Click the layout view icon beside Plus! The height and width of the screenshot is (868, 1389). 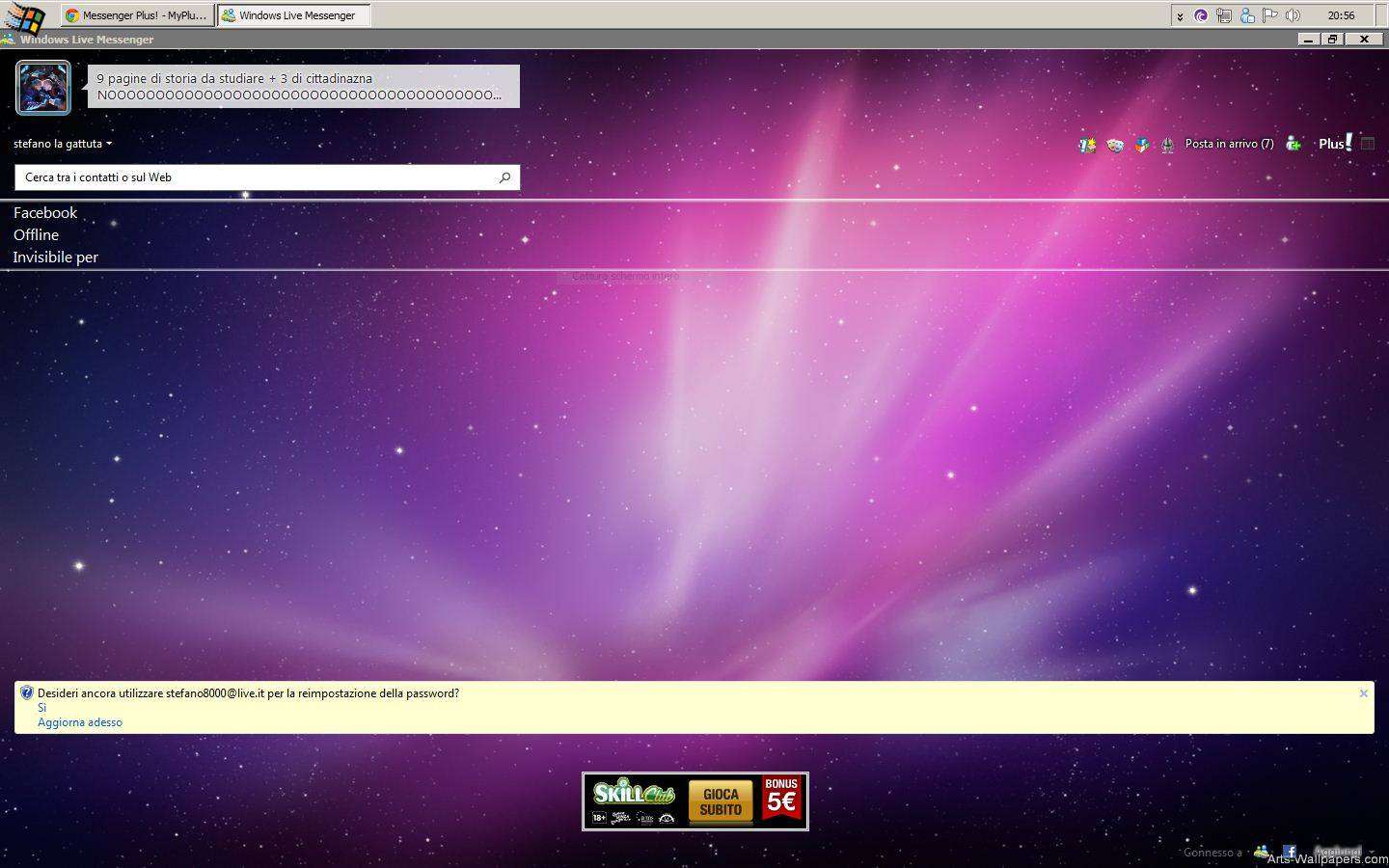point(1368,144)
